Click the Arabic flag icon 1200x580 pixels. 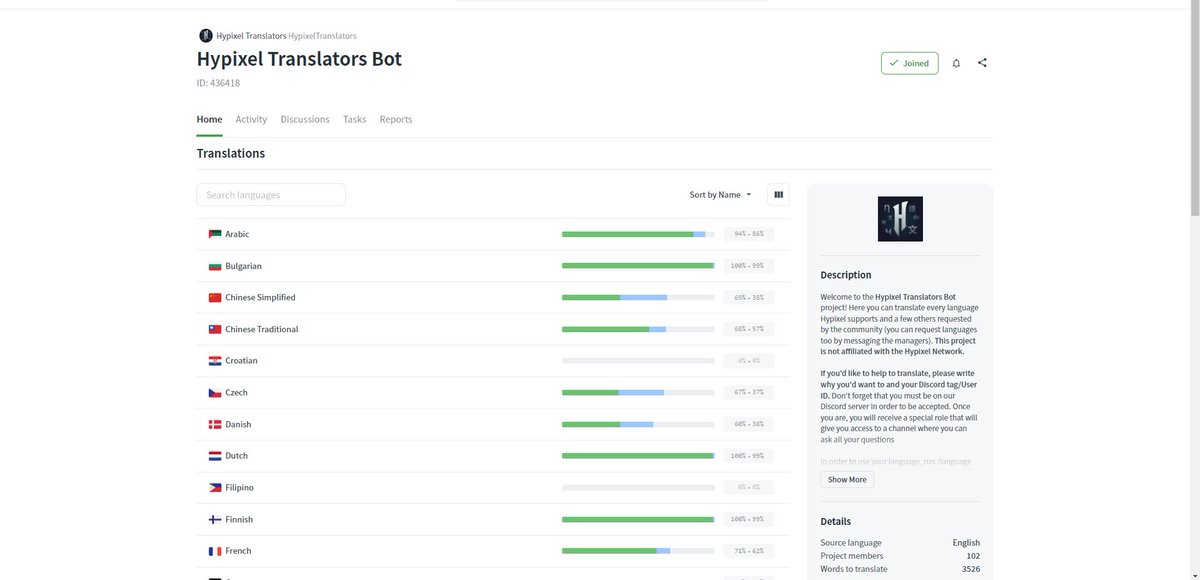pyautogui.click(x=215, y=234)
